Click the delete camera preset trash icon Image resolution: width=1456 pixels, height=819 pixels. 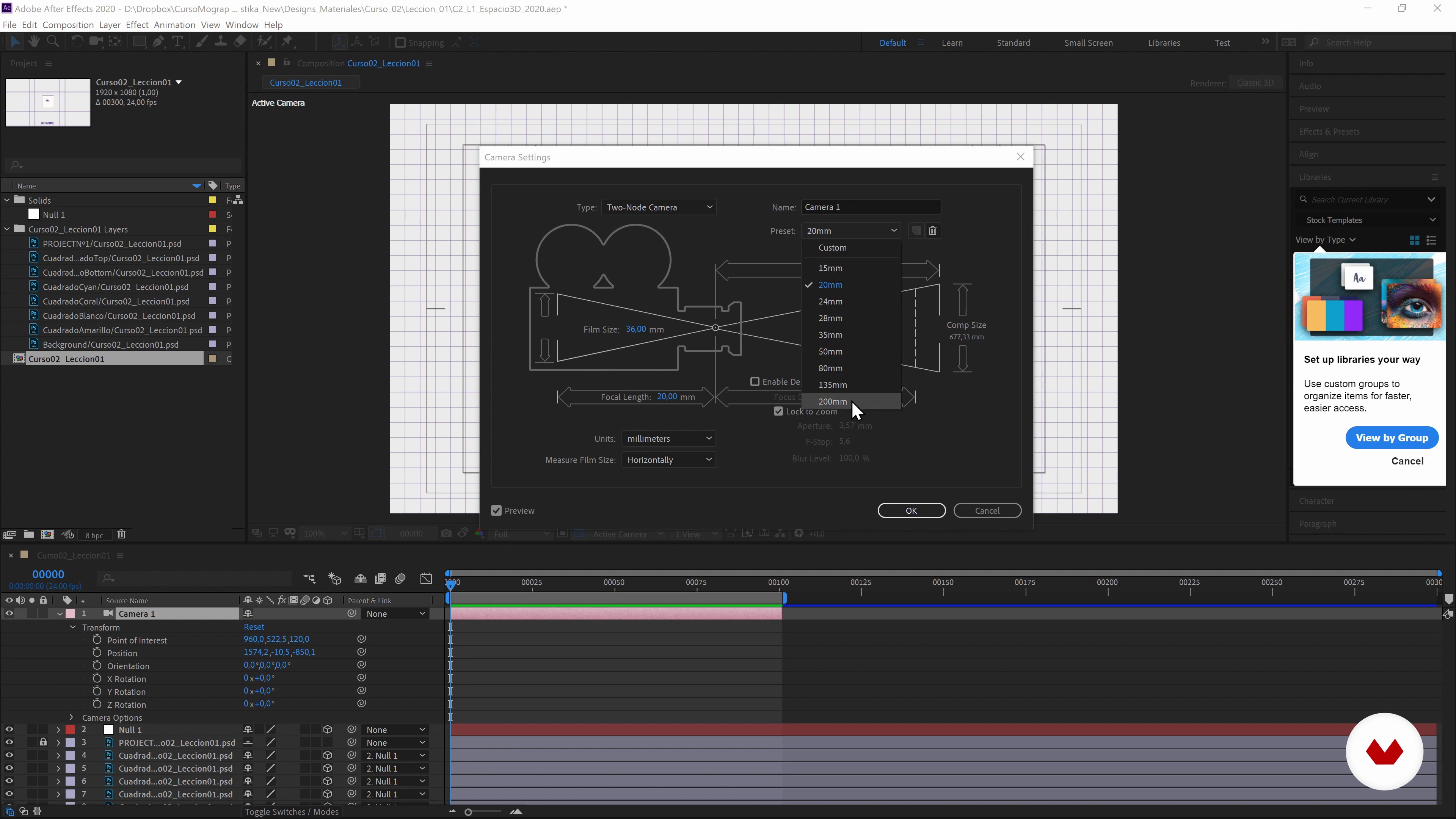tap(933, 231)
